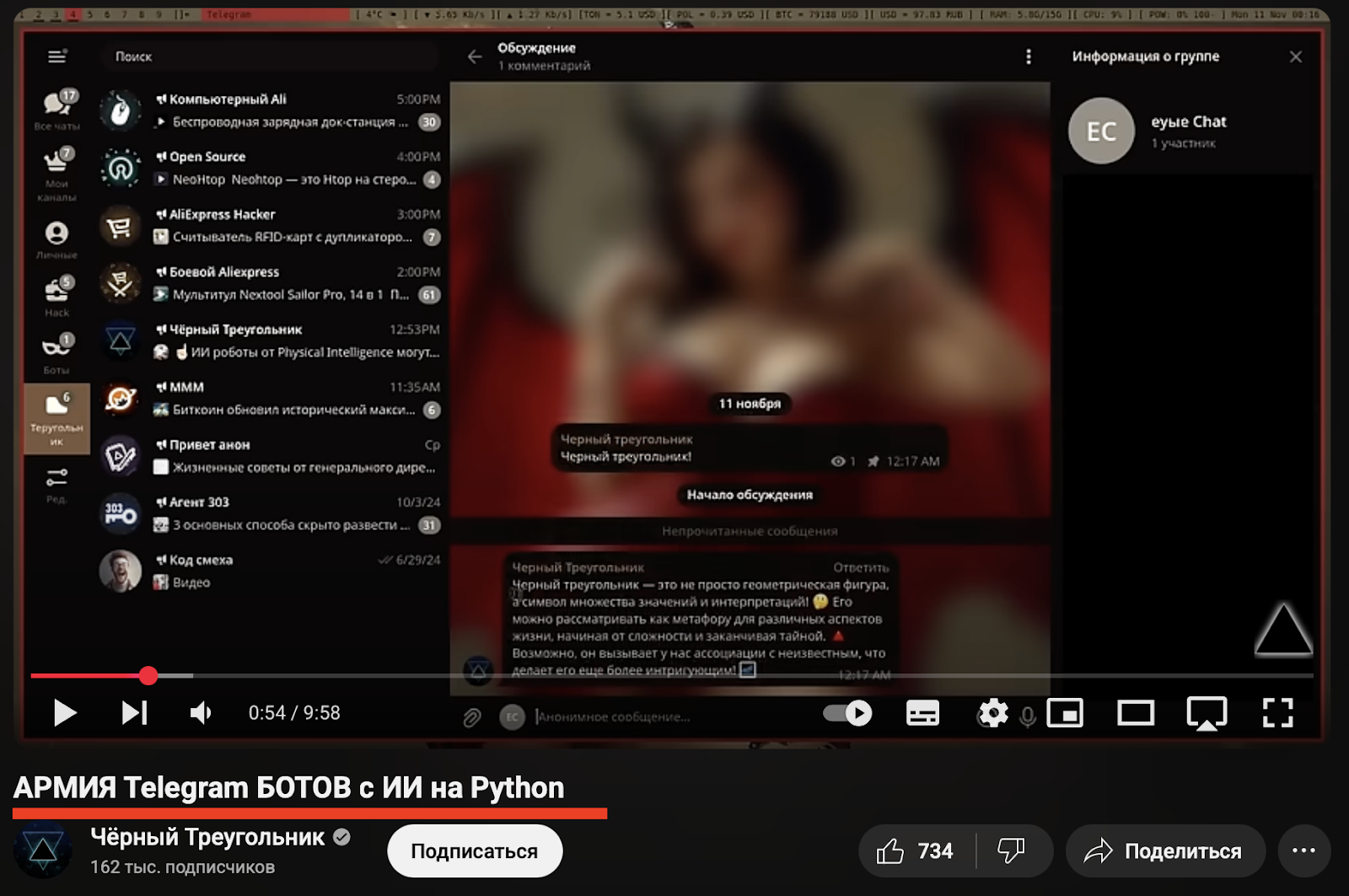This screenshot has width=1349, height=896.
Task: Click the Telegram label in top bar
Action: coord(228,14)
